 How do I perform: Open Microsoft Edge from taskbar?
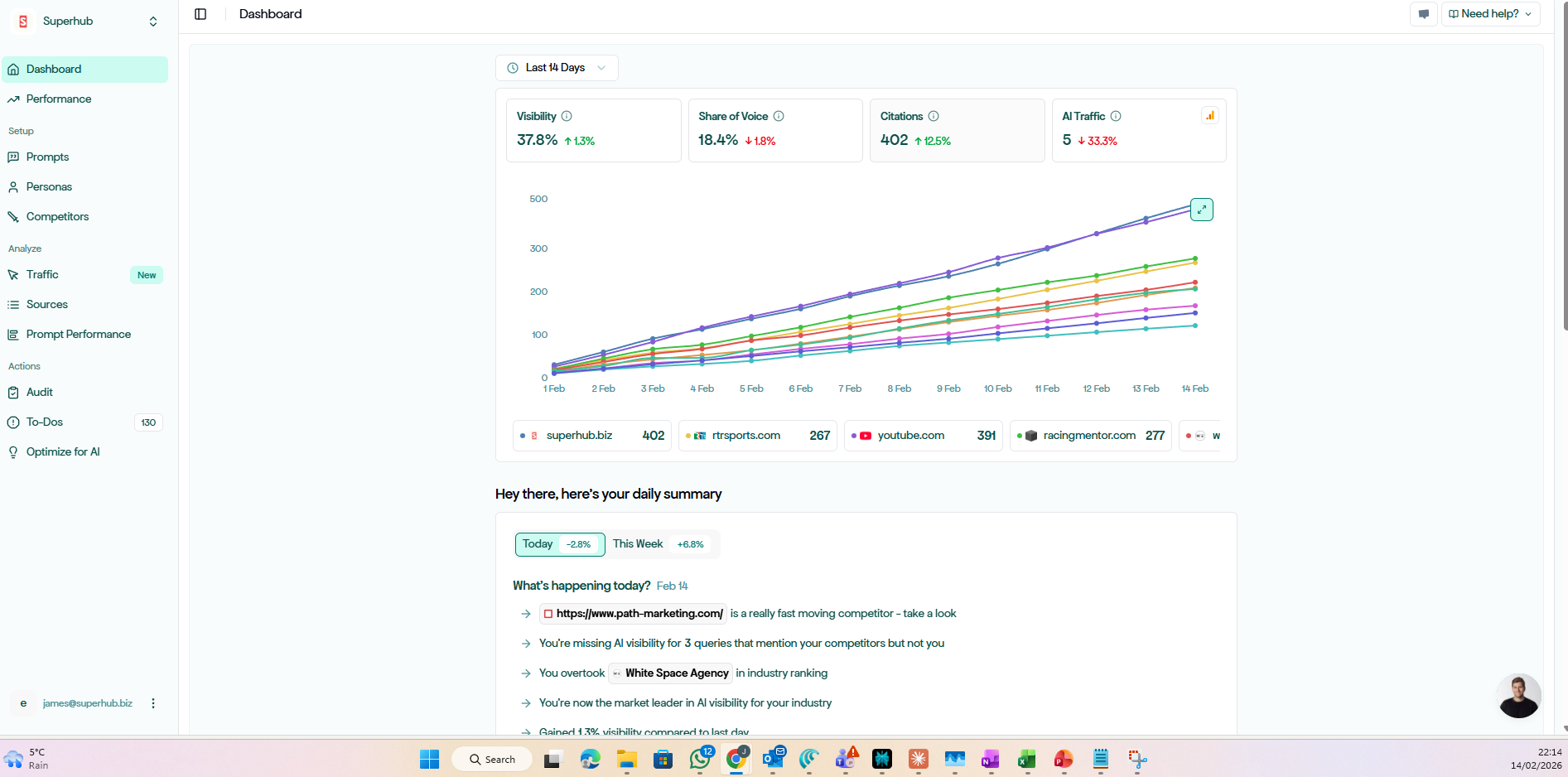pos(591,759)
